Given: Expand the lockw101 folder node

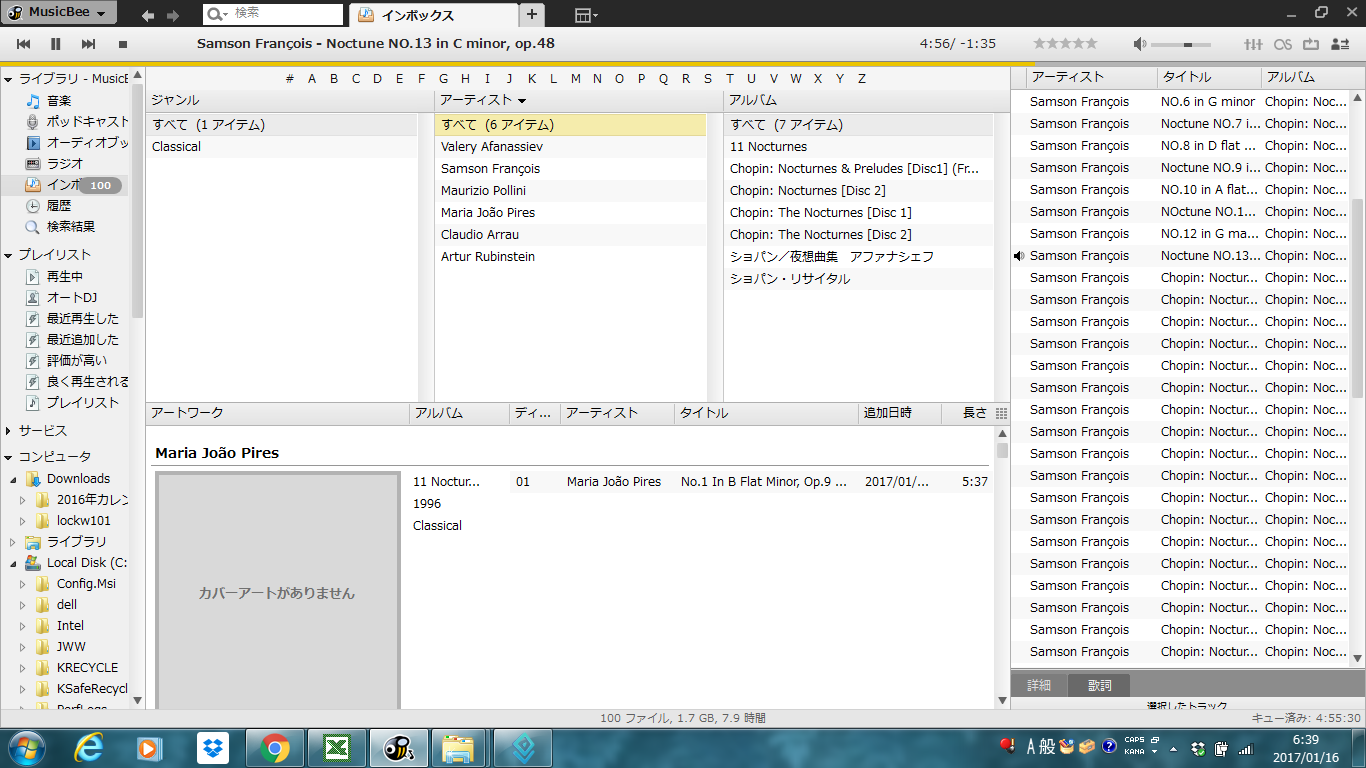Looking at the screenshot, I should click(x=23, y=521).
